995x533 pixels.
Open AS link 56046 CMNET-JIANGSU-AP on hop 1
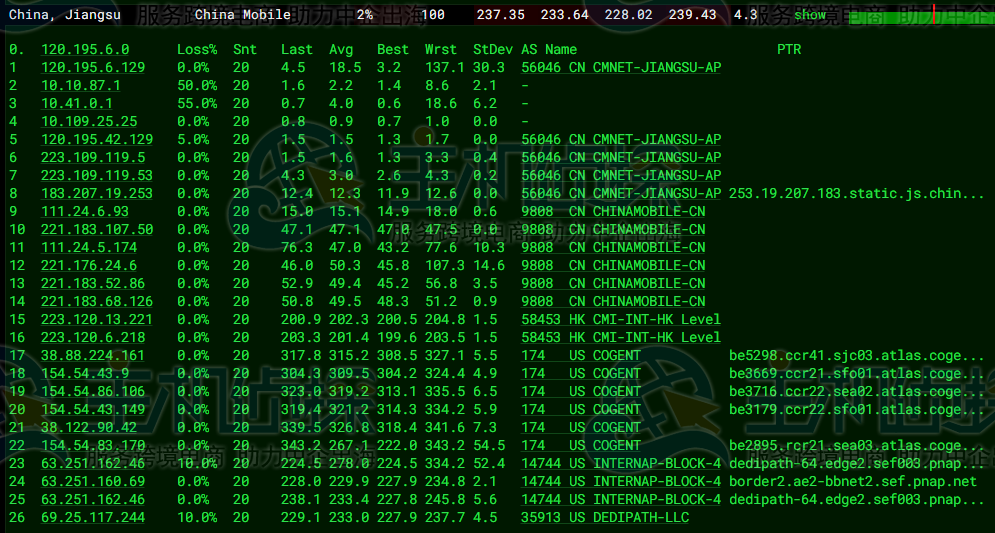click(621, 67)
